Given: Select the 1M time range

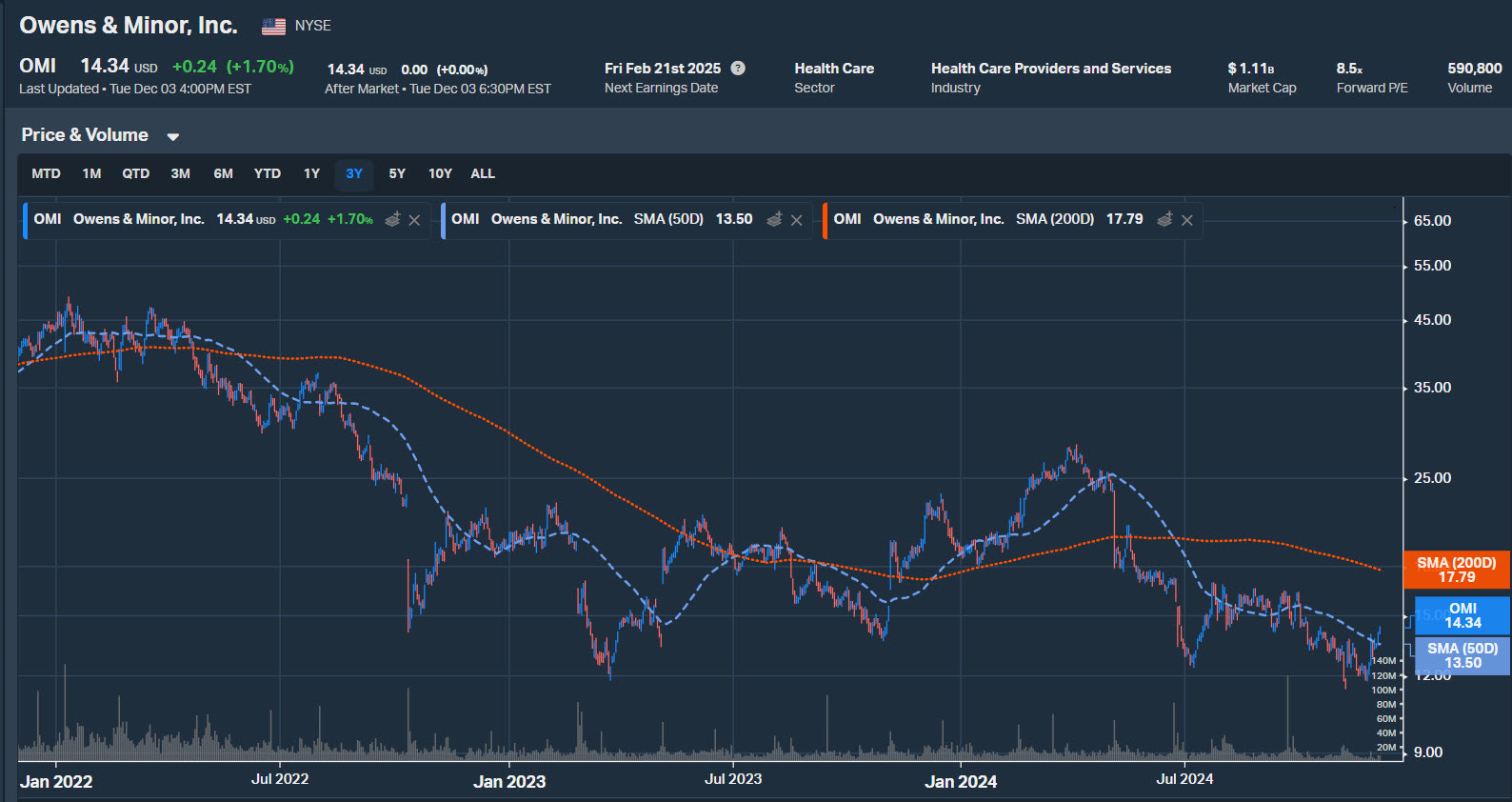Looking at the screenshot, I should (x=91, y=173).
